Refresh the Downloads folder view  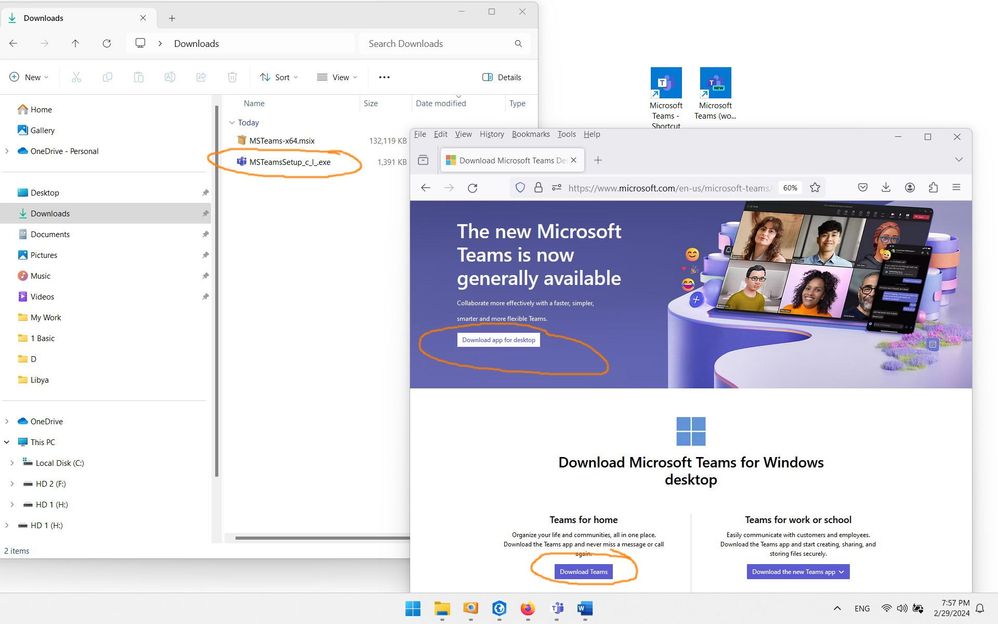[107, 43]
